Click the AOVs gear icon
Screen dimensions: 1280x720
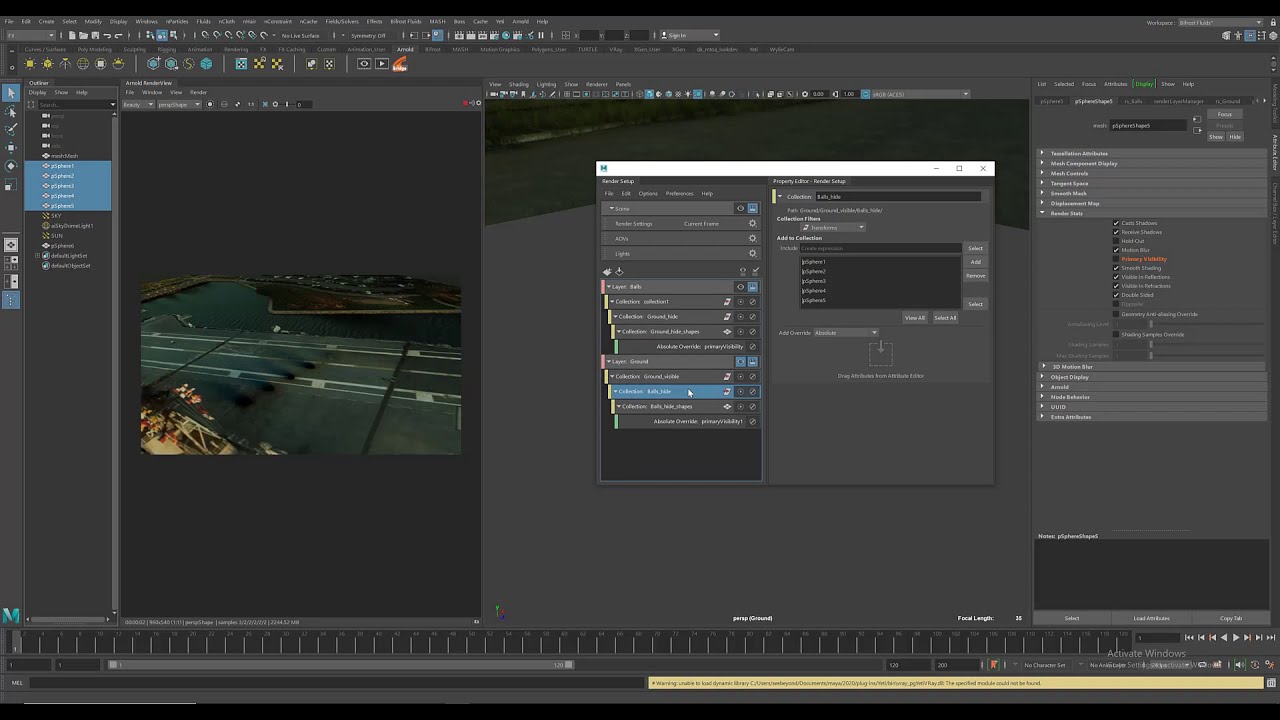point(752,239)
